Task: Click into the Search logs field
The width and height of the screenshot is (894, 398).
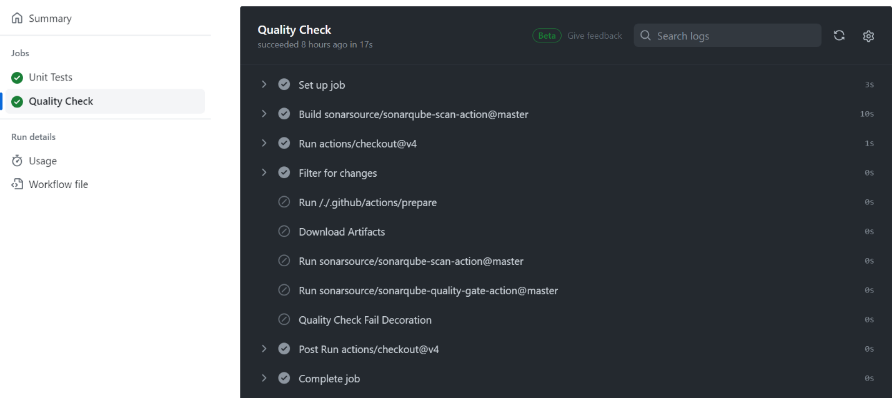Action: (727, 36)
